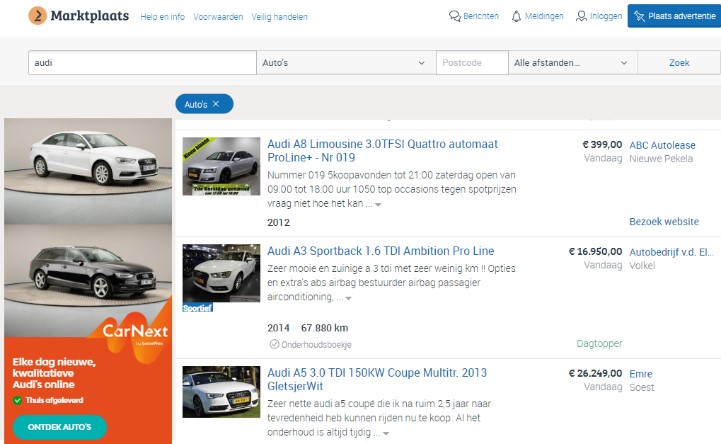The image size is (721, 444).
Task: Remove the Auto's filter chip via X
Action: 216,104
